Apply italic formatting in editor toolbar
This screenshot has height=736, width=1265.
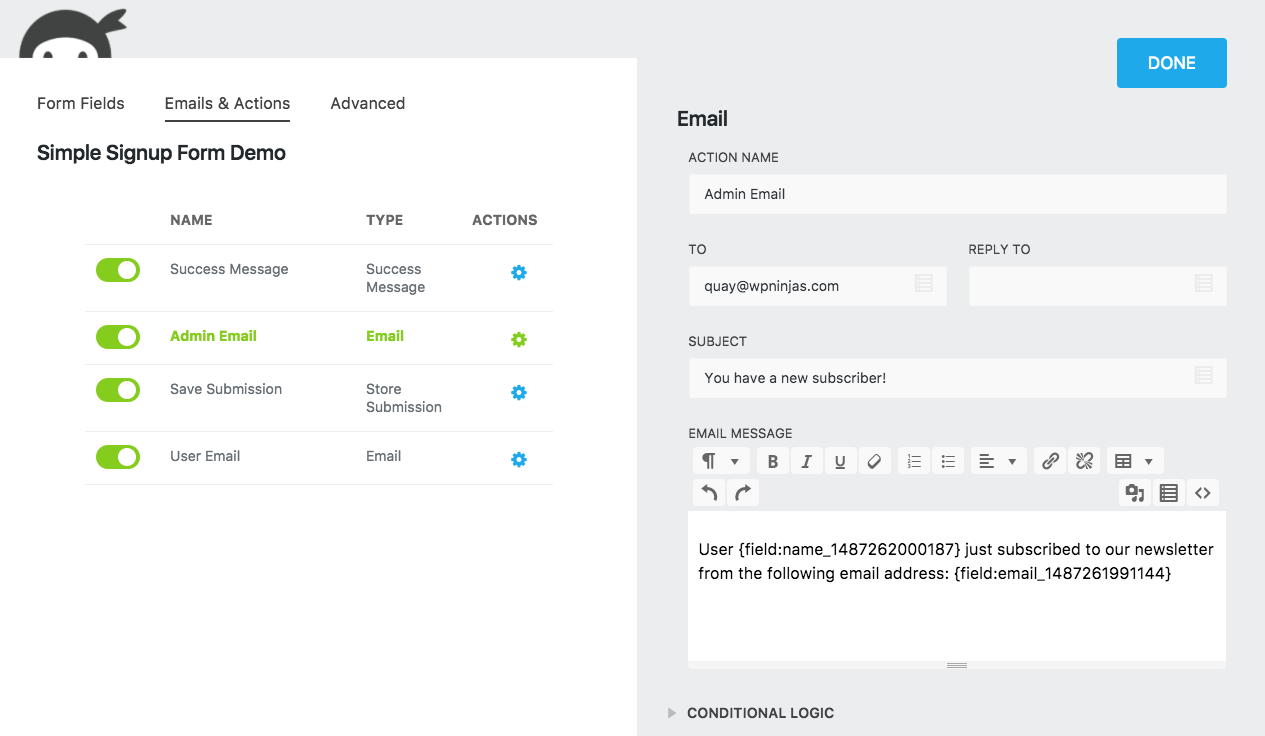pyautogui.click(x=806, y=461)
